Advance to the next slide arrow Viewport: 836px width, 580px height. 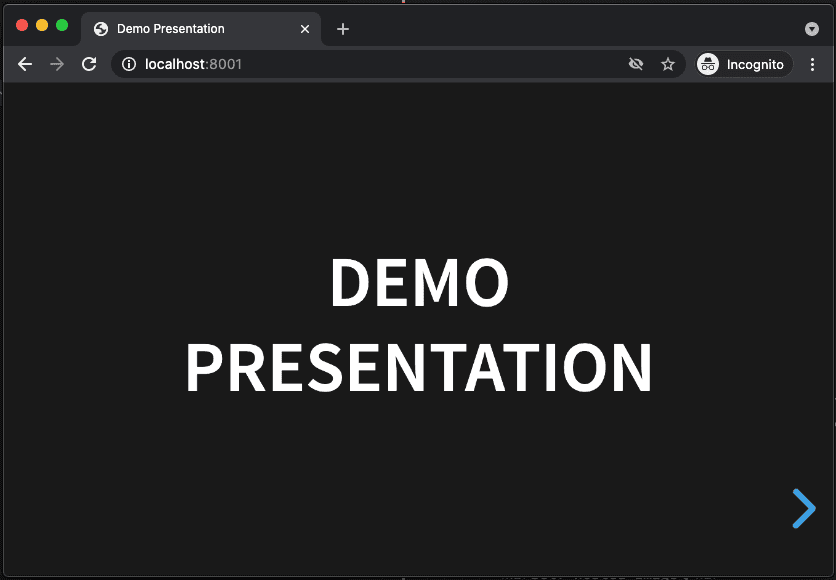click(x=804, y=509)
